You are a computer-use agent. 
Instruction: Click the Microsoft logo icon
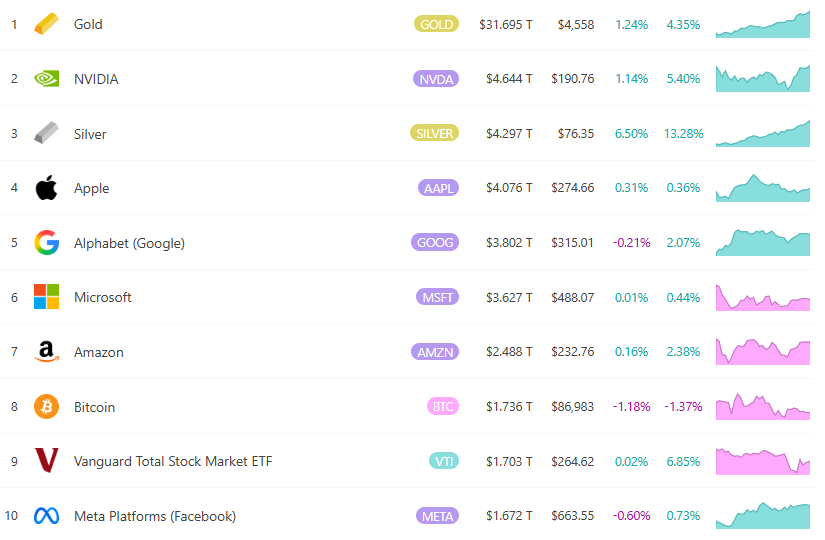(x=46, y=297)
